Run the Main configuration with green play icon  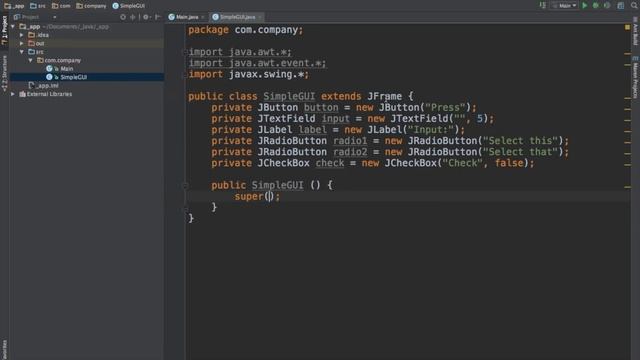pyautogui.click(x=584, y=5)
